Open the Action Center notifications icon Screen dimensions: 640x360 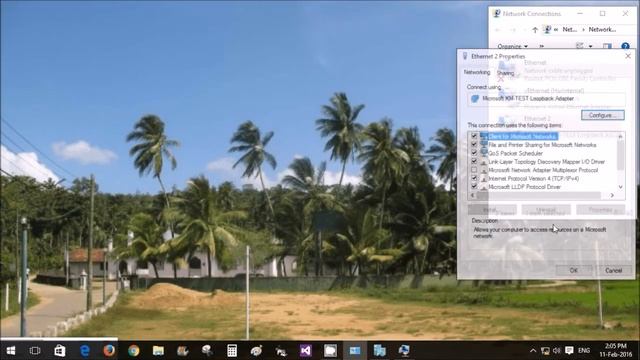[x=569, y=351]
